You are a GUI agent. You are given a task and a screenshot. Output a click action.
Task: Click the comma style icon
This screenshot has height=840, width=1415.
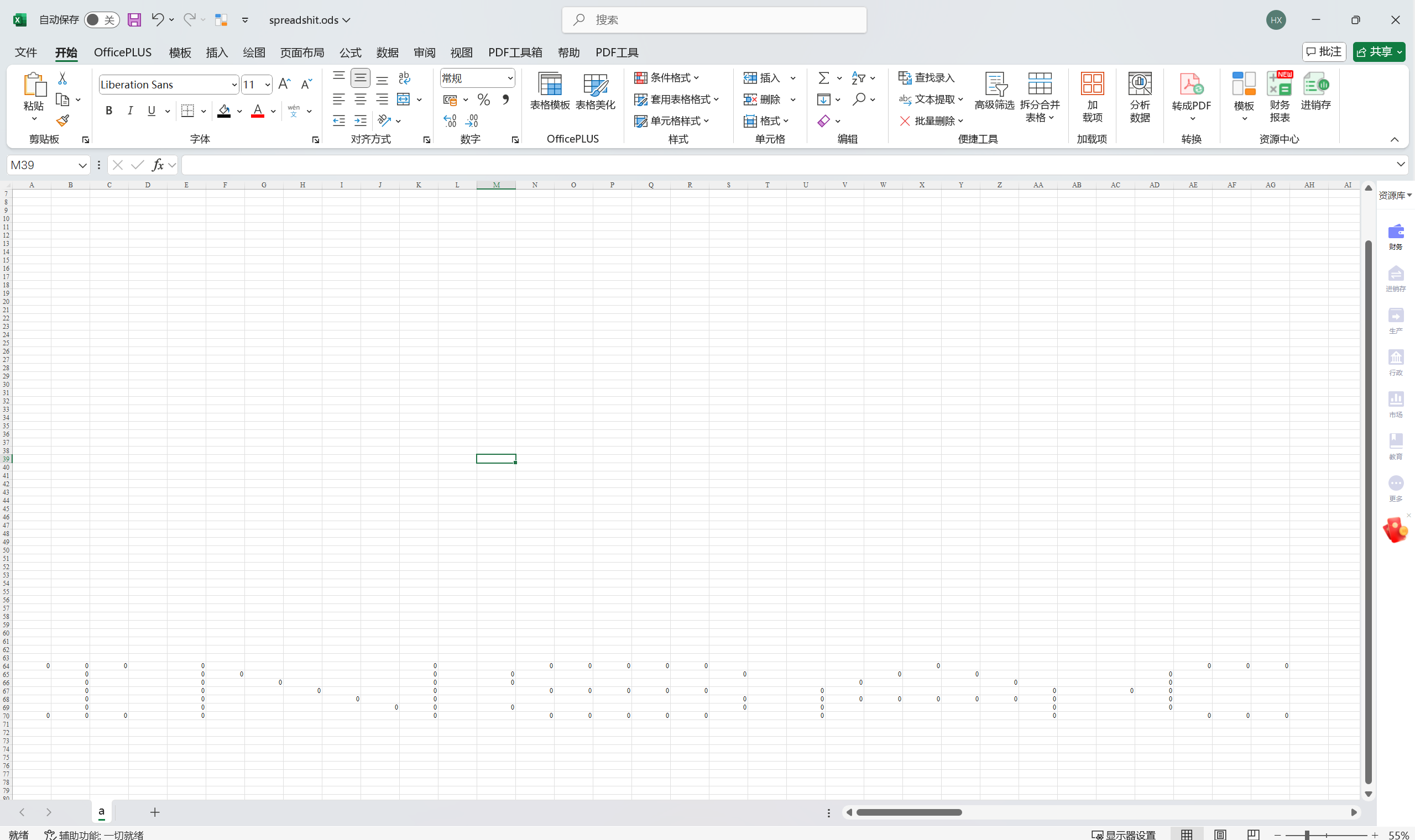505,99
